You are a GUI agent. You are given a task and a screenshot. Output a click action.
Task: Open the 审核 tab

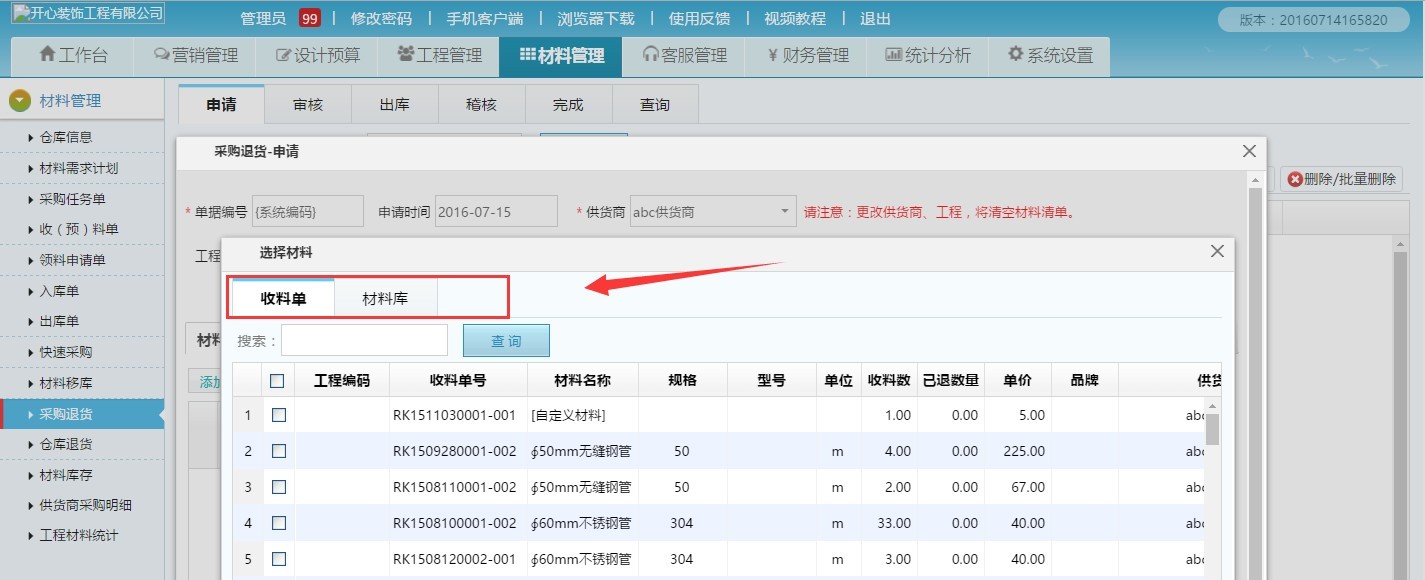308,103
